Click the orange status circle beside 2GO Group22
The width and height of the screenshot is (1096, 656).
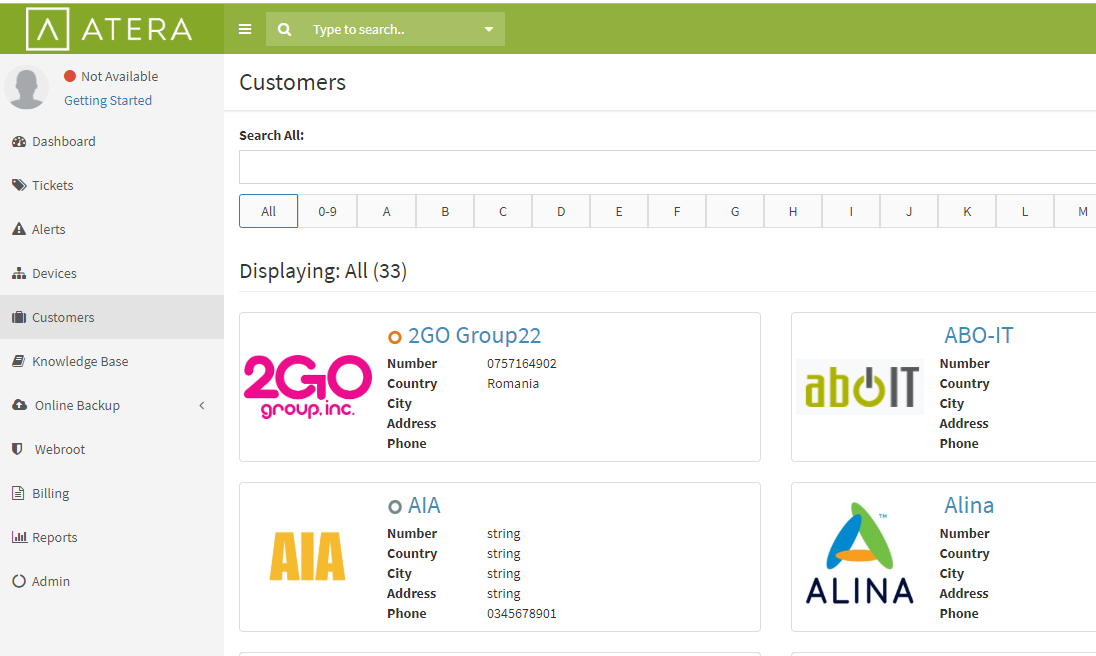[395, 337]
